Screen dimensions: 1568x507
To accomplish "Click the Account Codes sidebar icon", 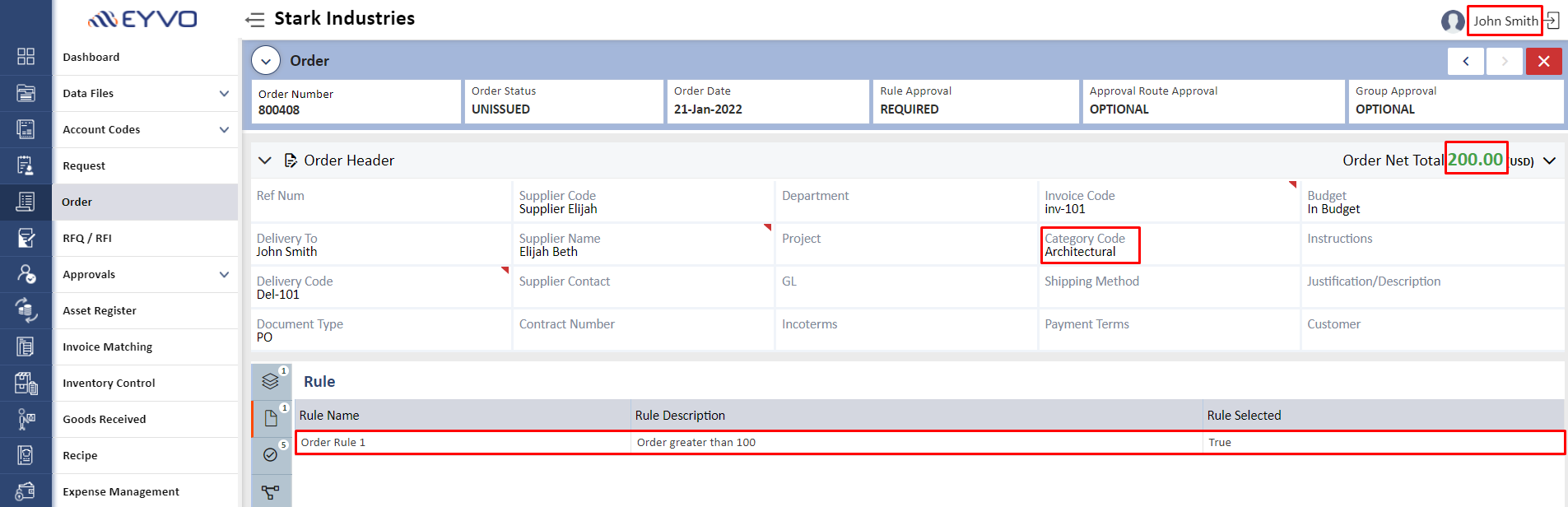I will coord(26,129).
